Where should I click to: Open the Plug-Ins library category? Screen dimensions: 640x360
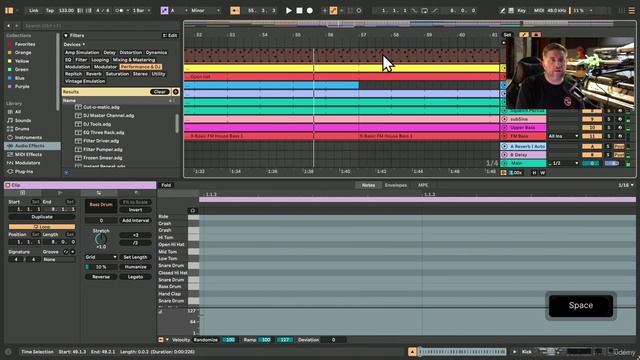coord(24,171)
